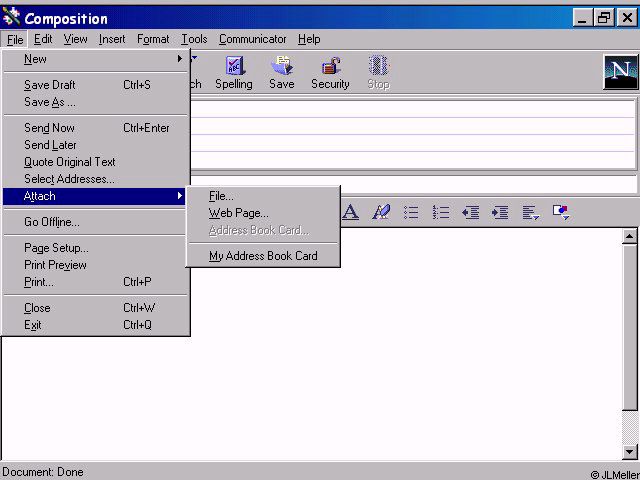Choose Save As from the menu
The height and width of the screenshot is (480, 640).
(x=95, y=102)
